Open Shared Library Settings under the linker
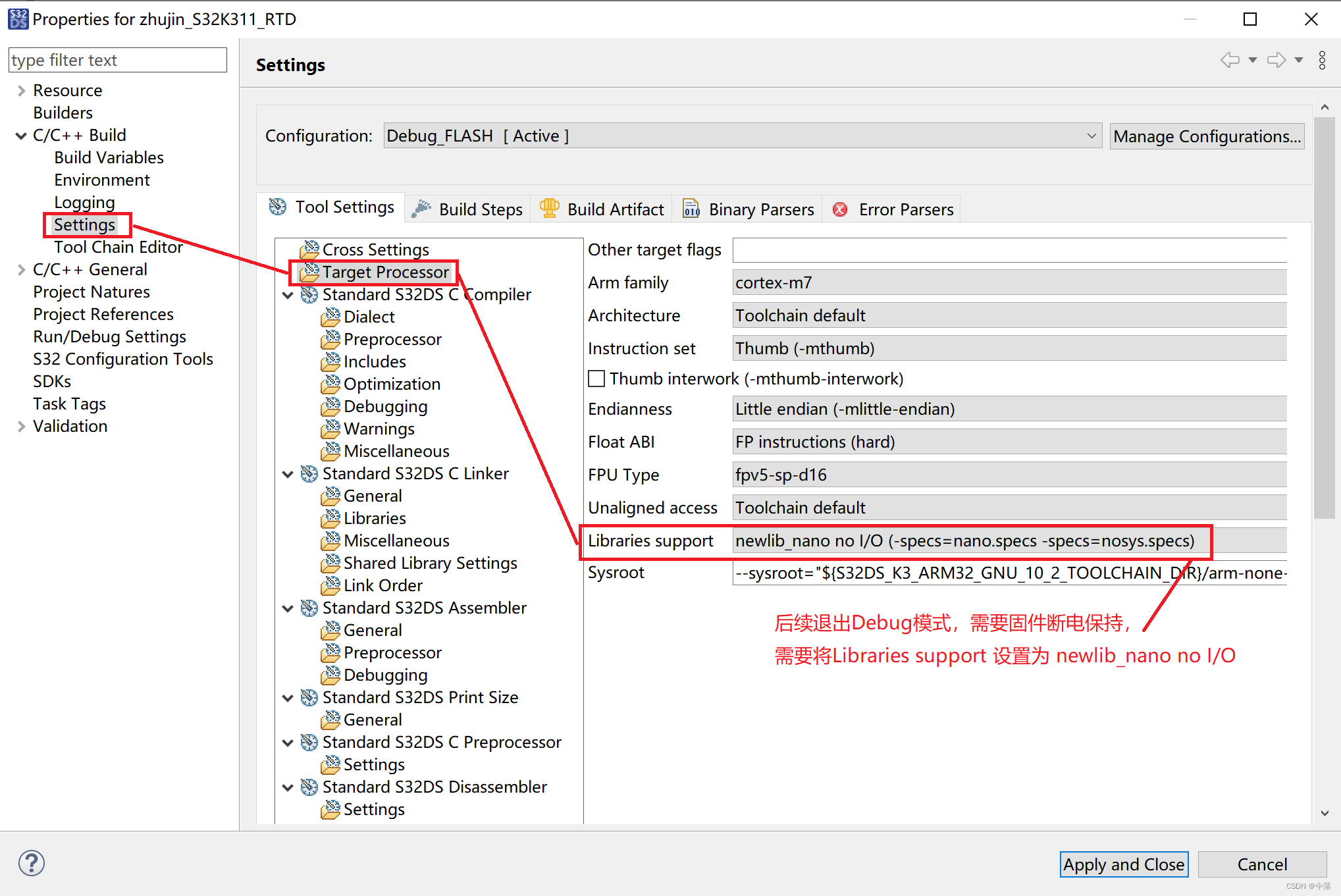This screenshot has height=896, width=1341. (431, 563)
